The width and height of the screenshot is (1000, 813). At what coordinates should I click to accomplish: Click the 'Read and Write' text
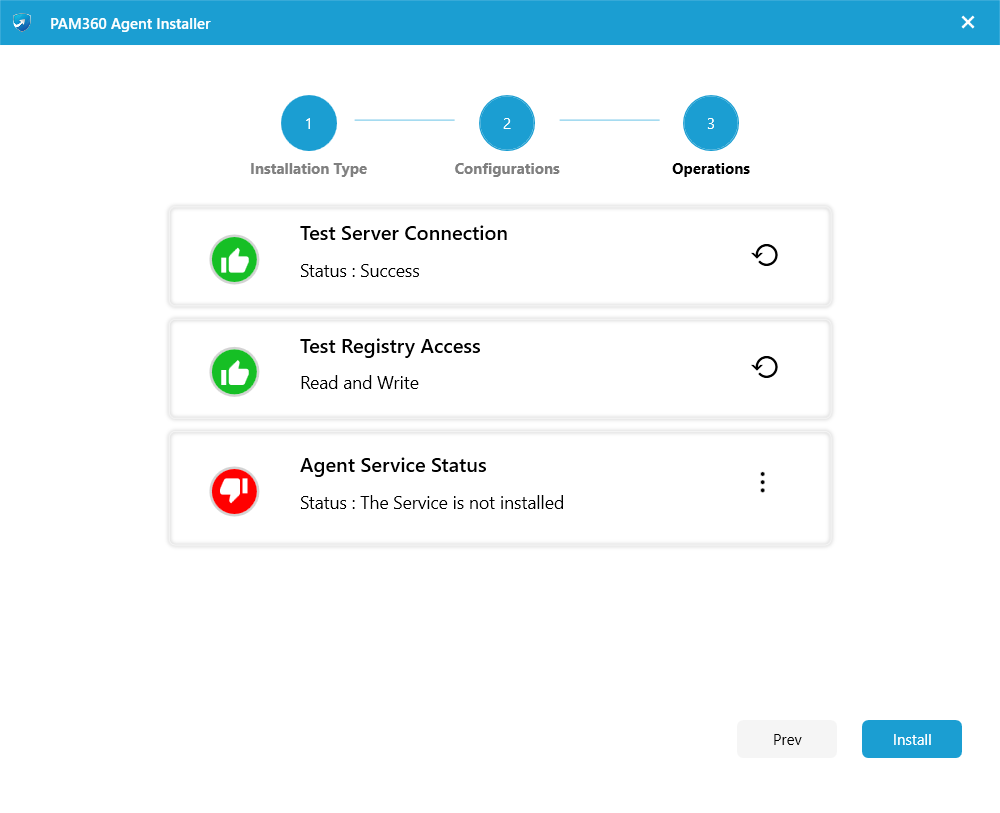point(360,383)
